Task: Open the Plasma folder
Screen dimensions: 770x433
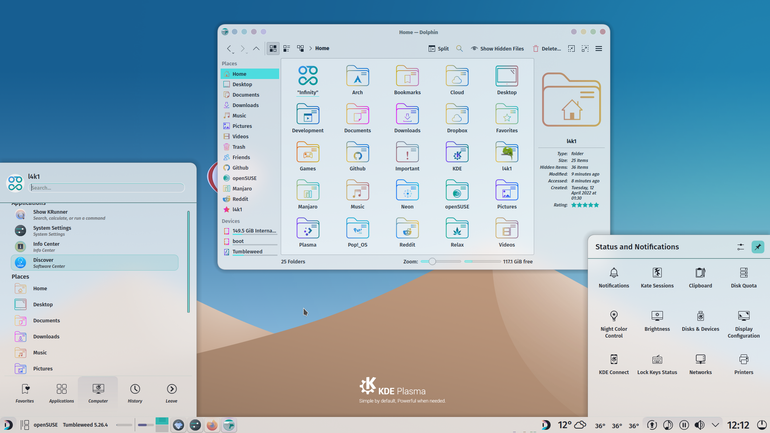Action: (x=307, y=233)
